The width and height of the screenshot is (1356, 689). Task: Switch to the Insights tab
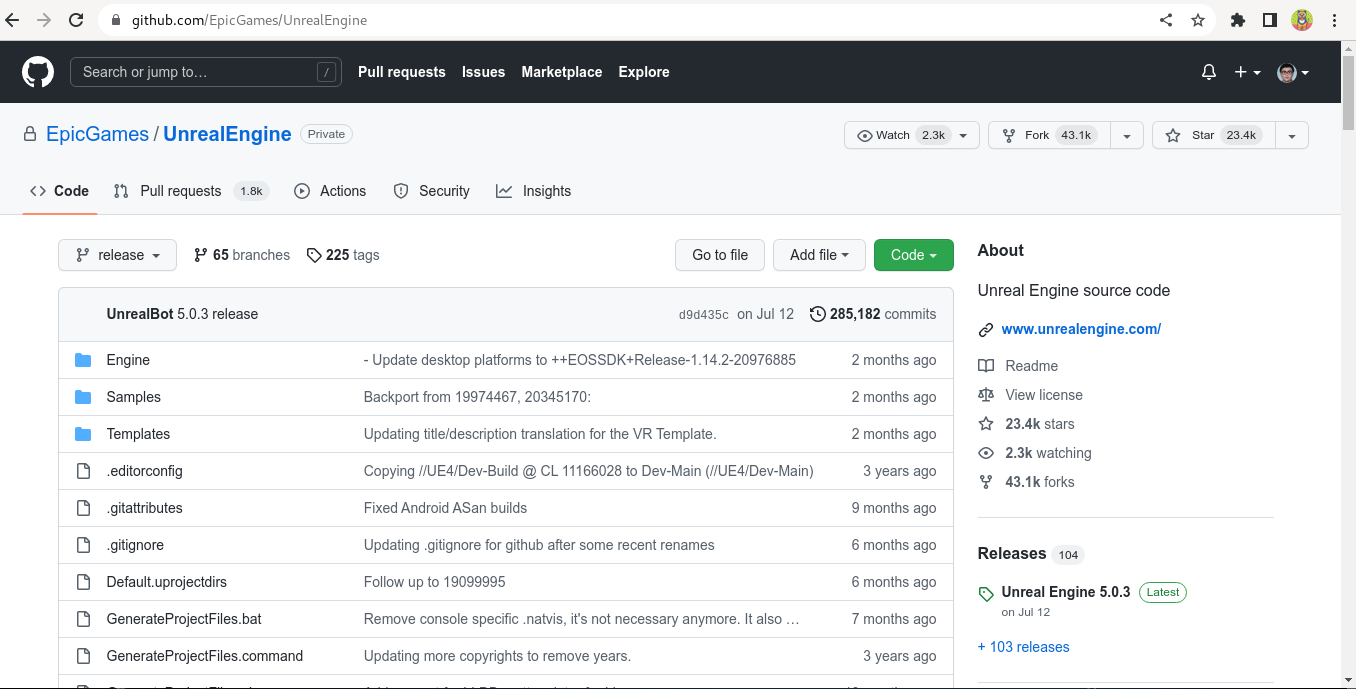[533, 191]
